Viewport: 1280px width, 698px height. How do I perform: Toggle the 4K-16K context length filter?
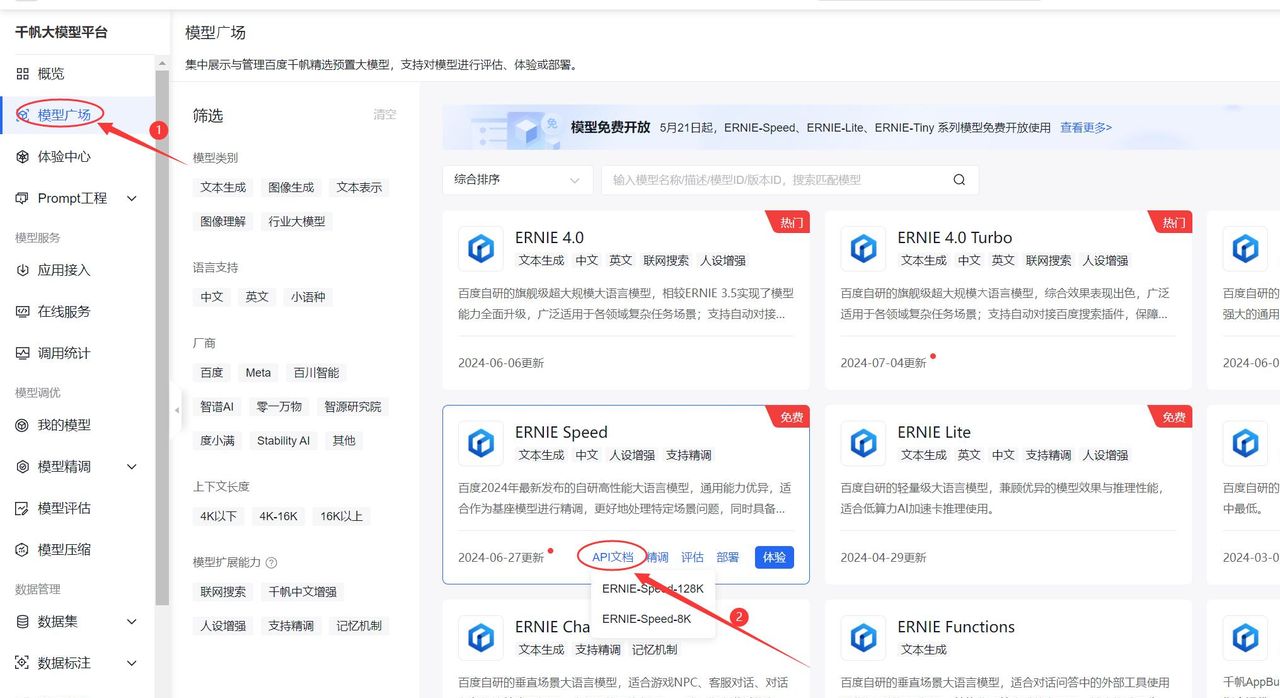pos(279,517)
